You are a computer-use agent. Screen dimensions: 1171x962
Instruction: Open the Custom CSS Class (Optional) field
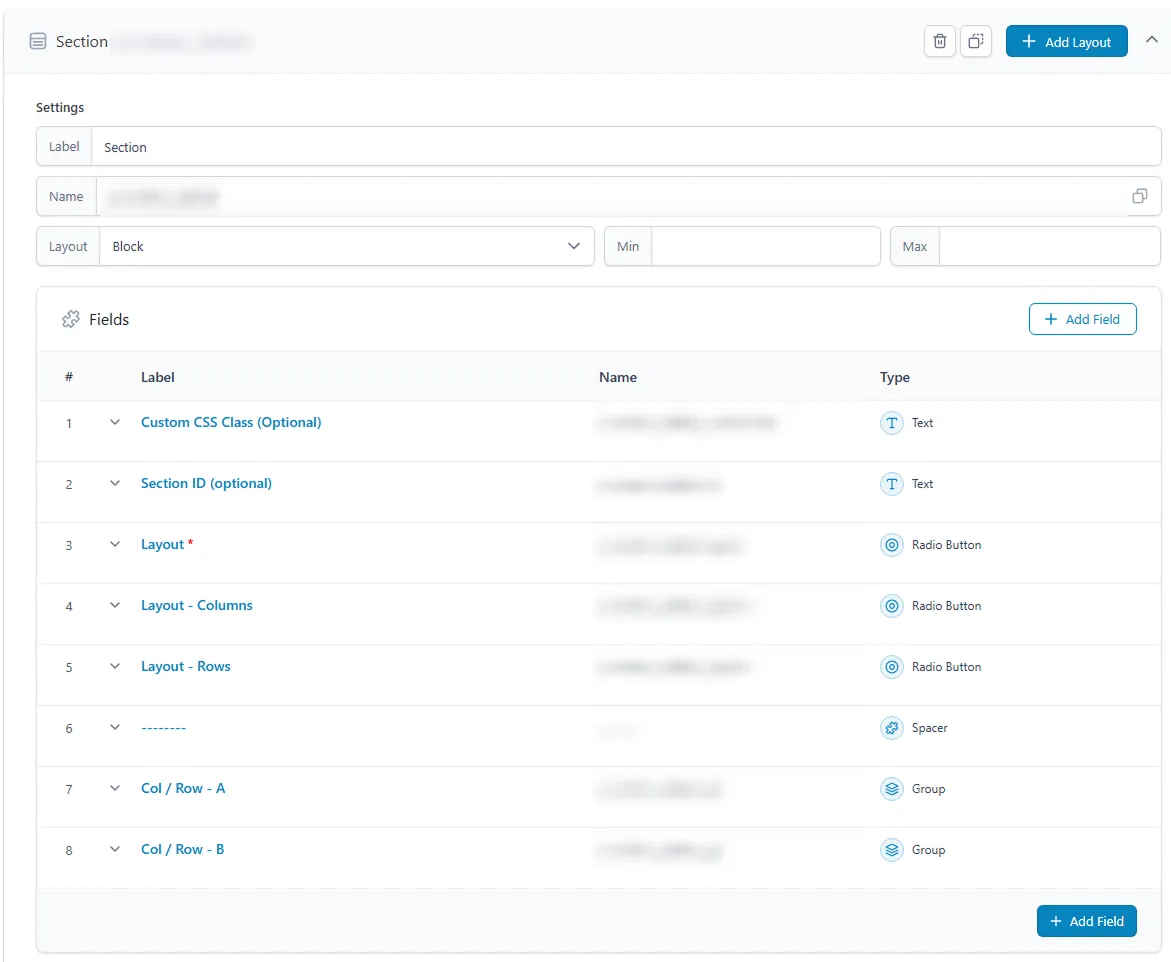232,422
